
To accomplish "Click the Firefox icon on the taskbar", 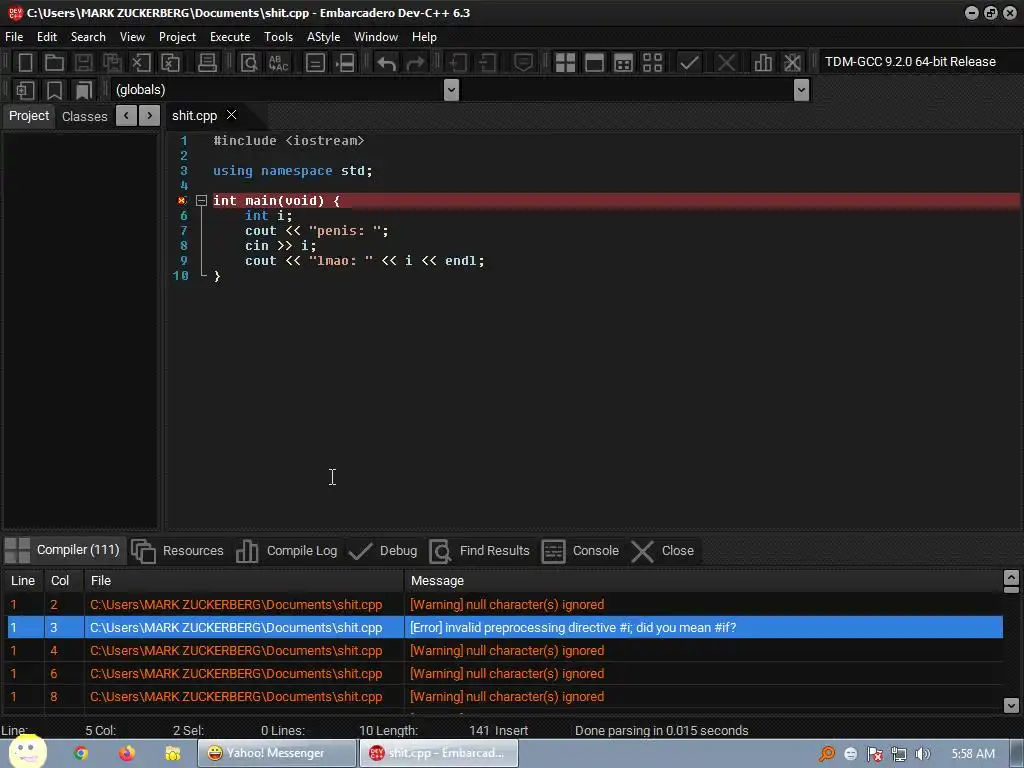I will point(127,753).
